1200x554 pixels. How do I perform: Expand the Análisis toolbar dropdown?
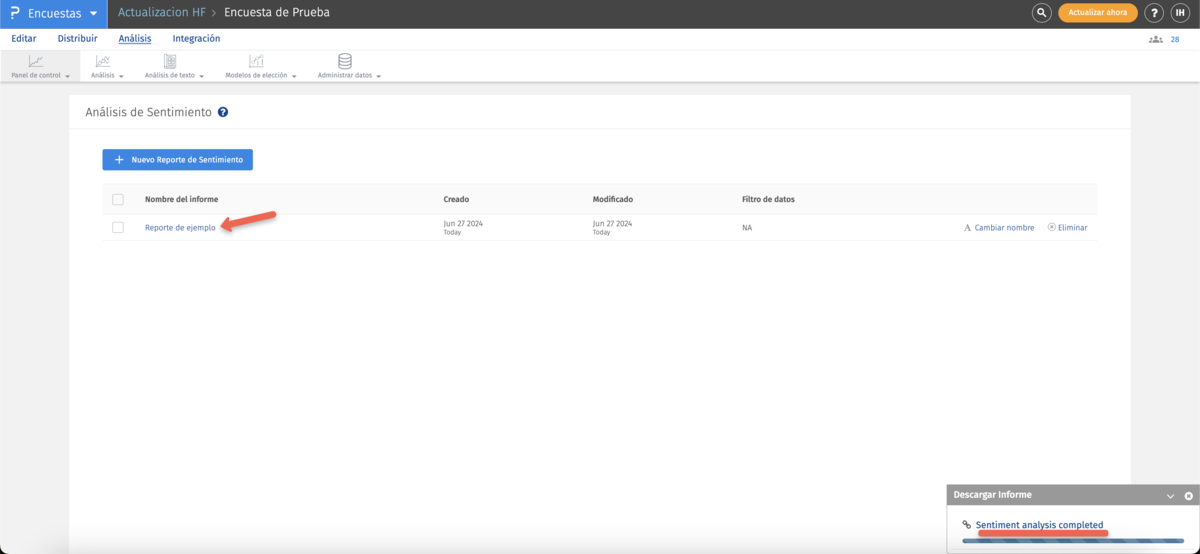pos(107,75)
